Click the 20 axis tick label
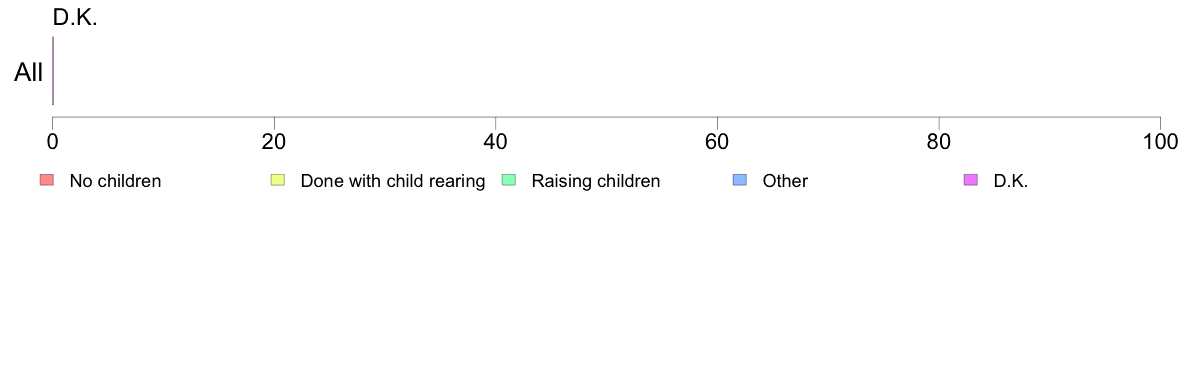Viewport: 1188px width, 368px height. tap(274, 142)
